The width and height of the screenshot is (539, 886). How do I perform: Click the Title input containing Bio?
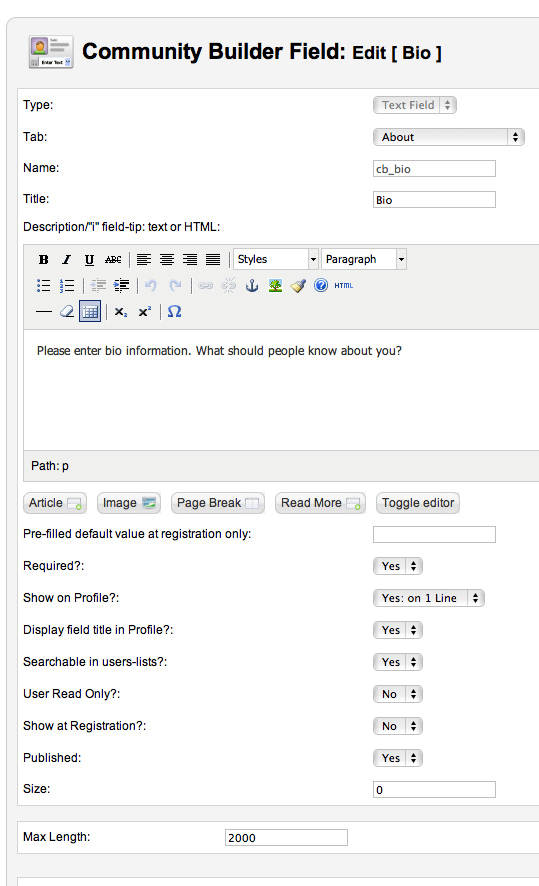[x=434, y=200]
